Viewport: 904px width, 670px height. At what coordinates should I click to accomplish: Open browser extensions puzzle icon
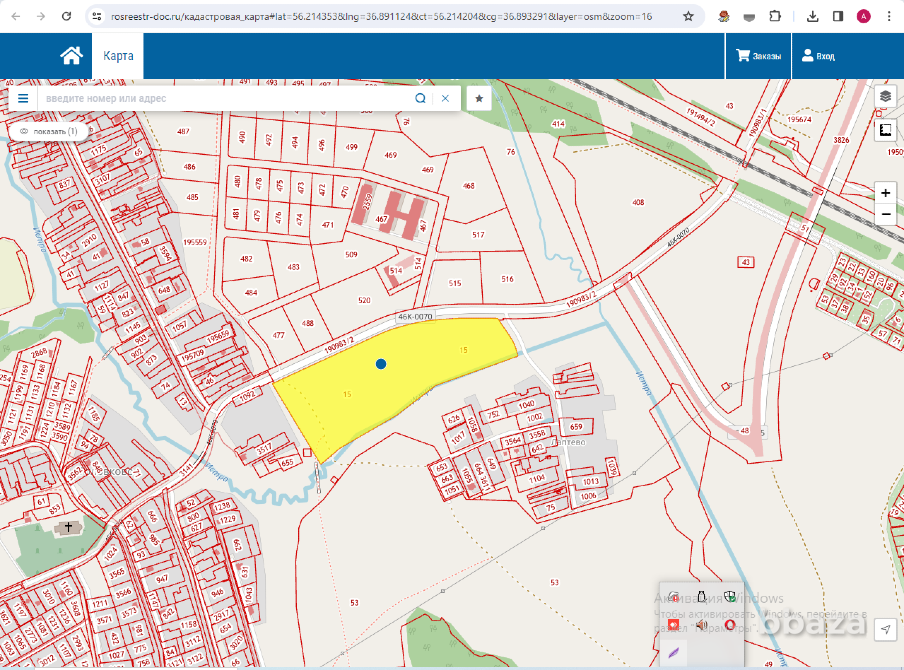(x=775, y=17)
